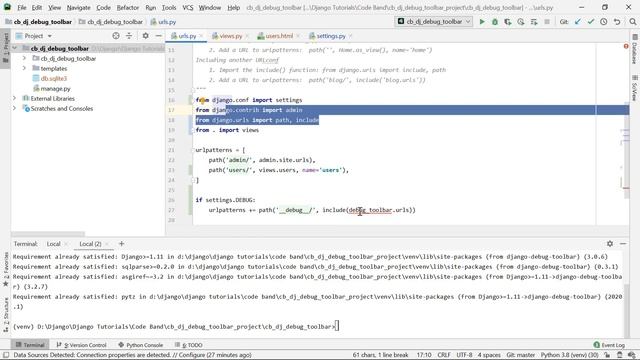
Task: Show Git history clock icon
Action: (x=604, y=22)
